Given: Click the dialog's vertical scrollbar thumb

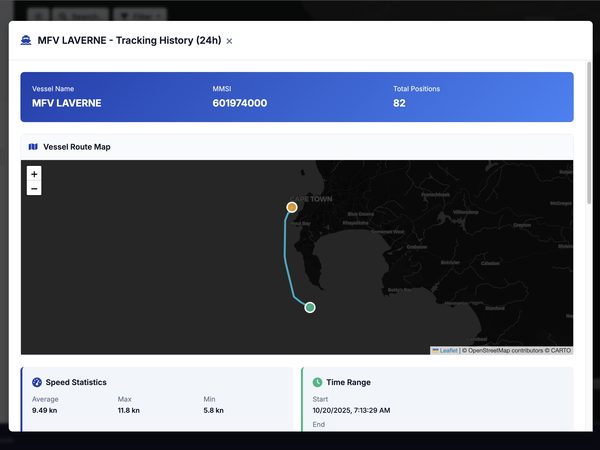Looking at the screenshot, I should [589, 132].
